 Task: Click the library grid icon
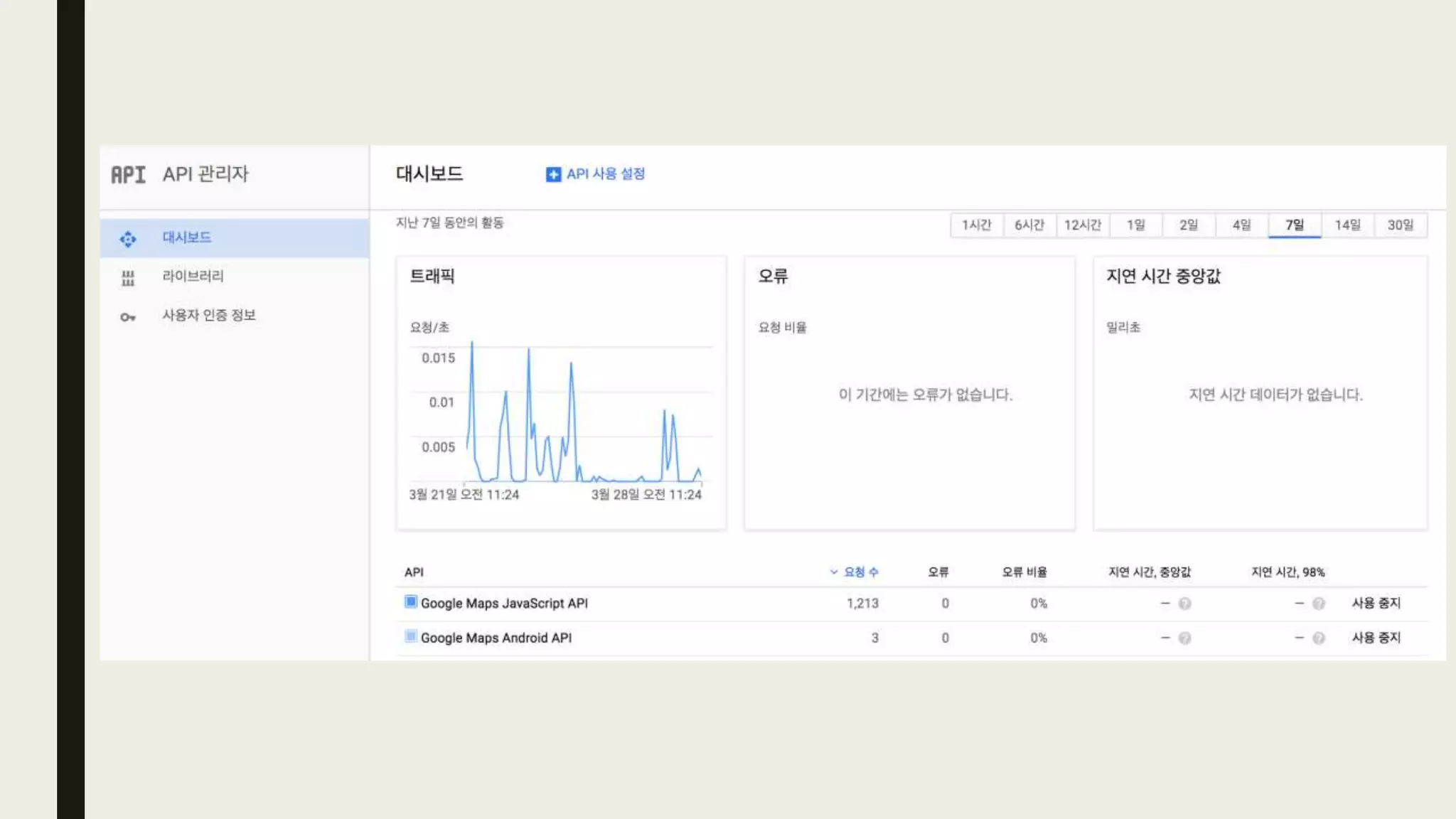(128, 278)
